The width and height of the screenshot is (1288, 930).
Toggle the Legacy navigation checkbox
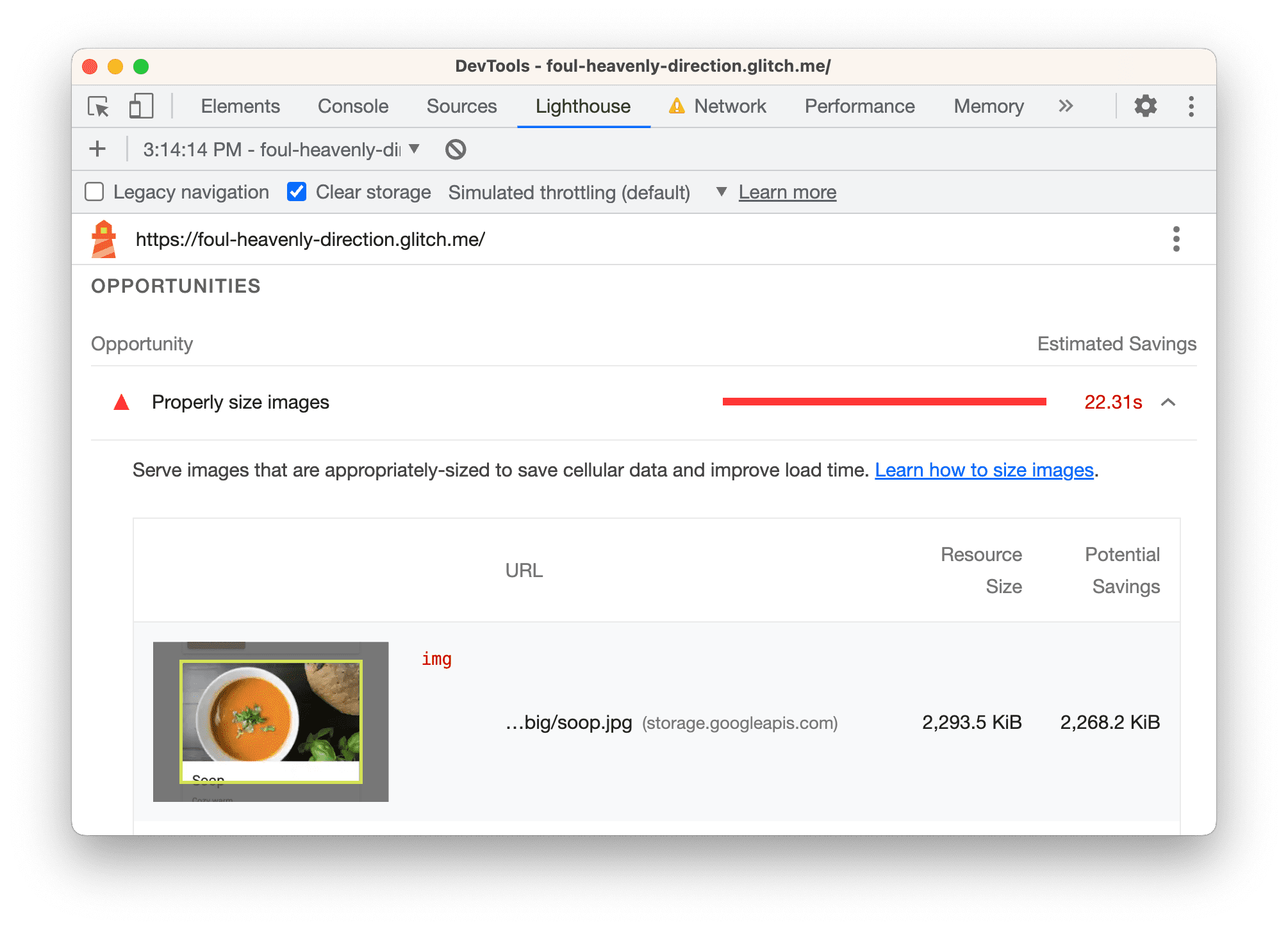click(97, 191)
